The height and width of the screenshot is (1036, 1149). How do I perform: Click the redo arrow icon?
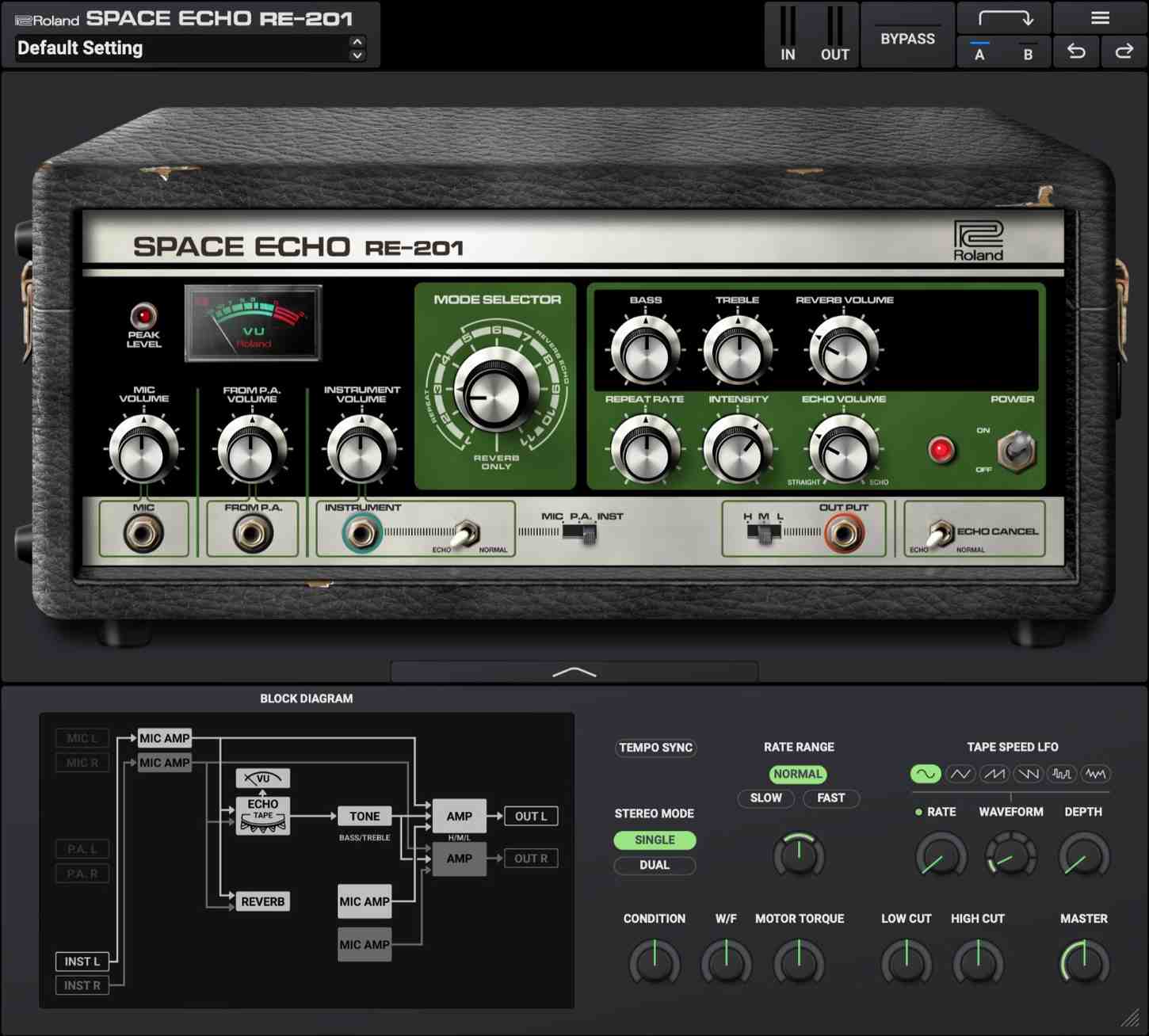point(1124,52)
